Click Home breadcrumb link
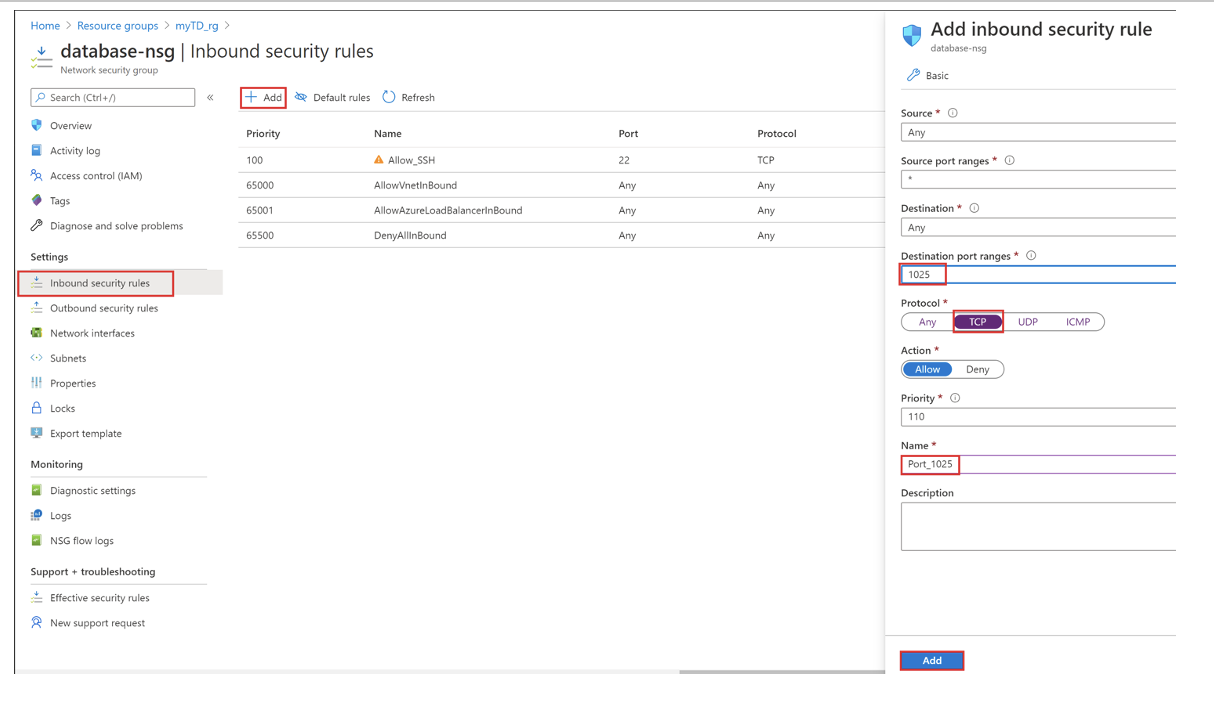This screenshot has width=1214, height=702. point(45,25)
